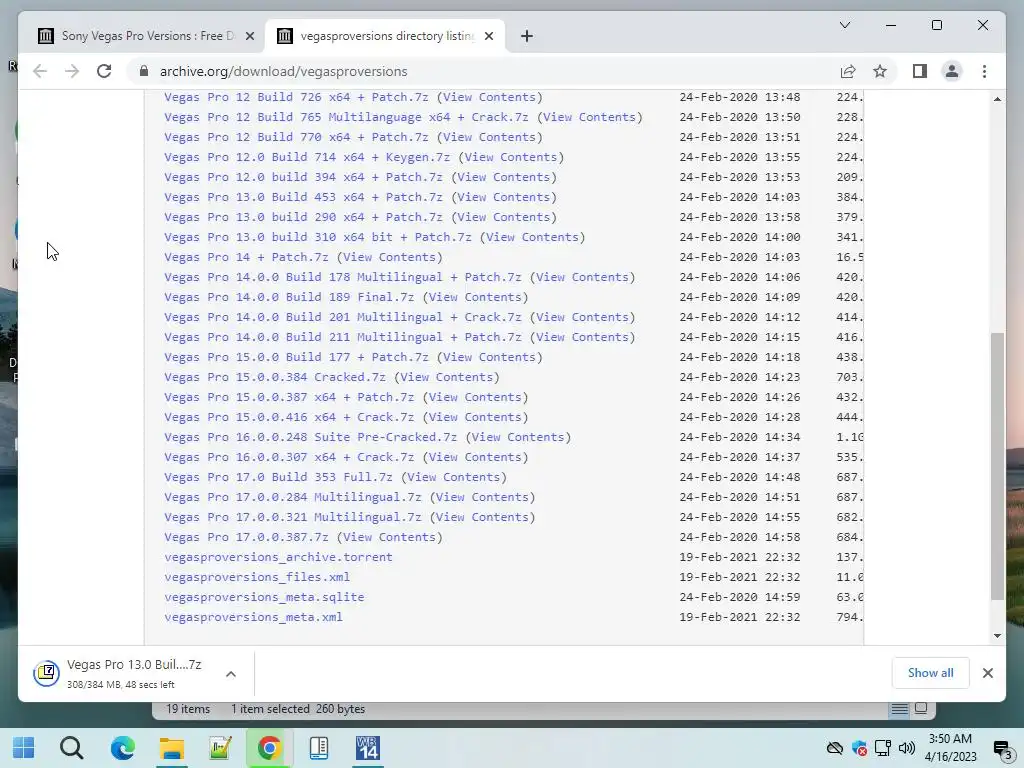This screenshot has width=1024, height=768.
Task: Open the Chrome profile icon
Action: 952,71
